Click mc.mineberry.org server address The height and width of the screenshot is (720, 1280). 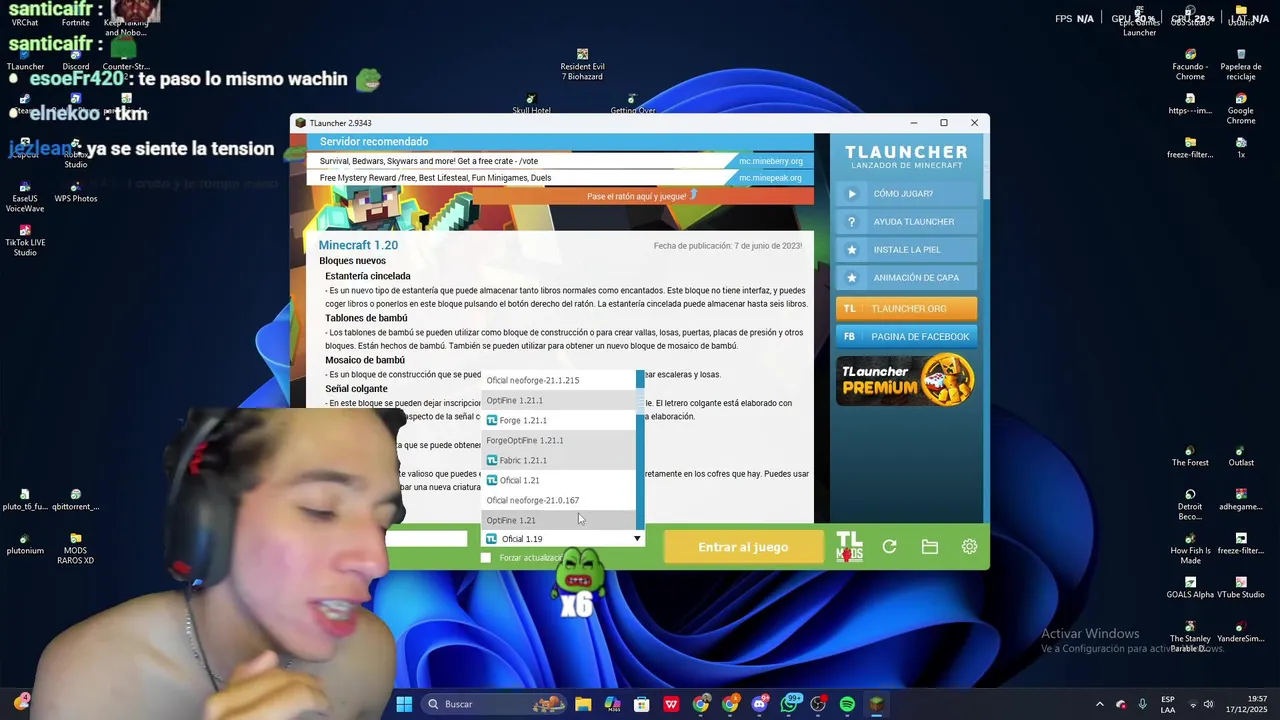click(770, 161)
